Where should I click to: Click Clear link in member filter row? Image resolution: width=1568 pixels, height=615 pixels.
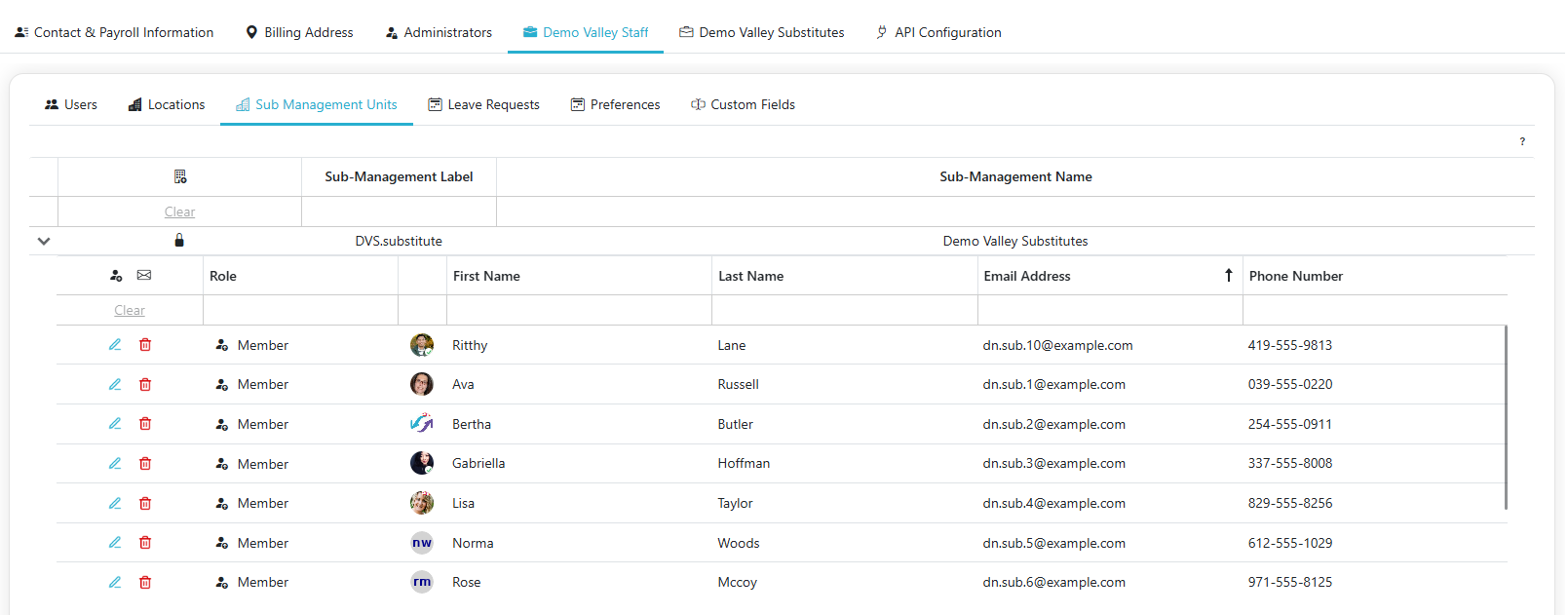pos(130,311)
